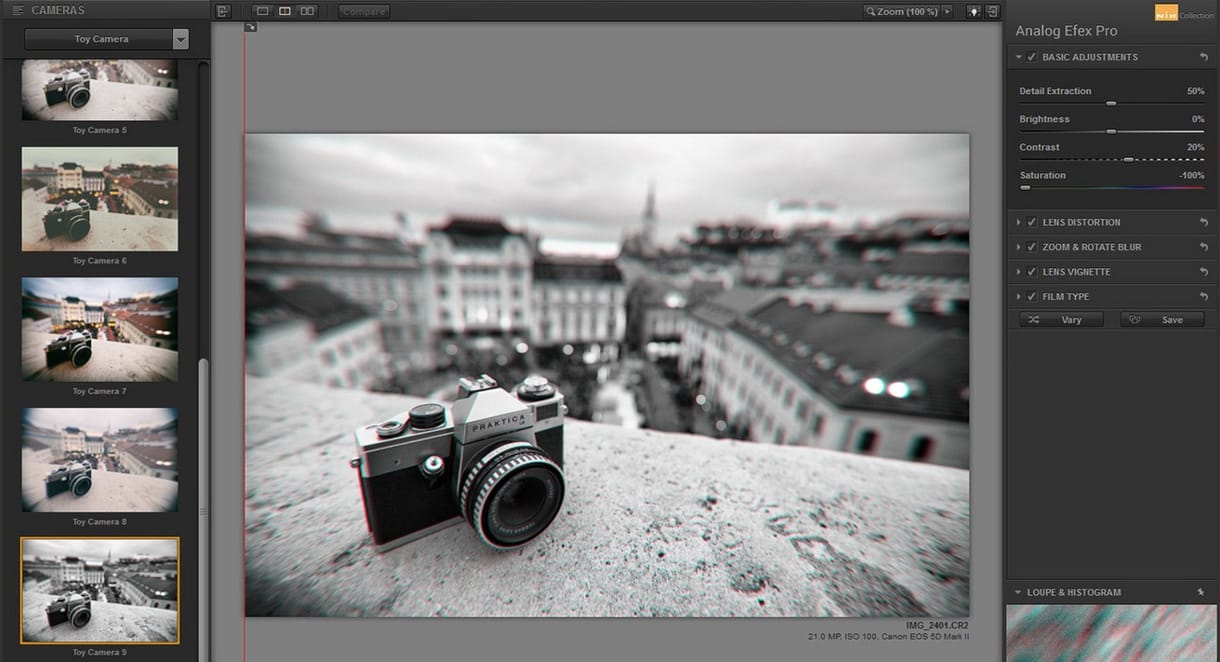Collapse the Basic Adjustments section
1220x662 pixels.
1019,57
